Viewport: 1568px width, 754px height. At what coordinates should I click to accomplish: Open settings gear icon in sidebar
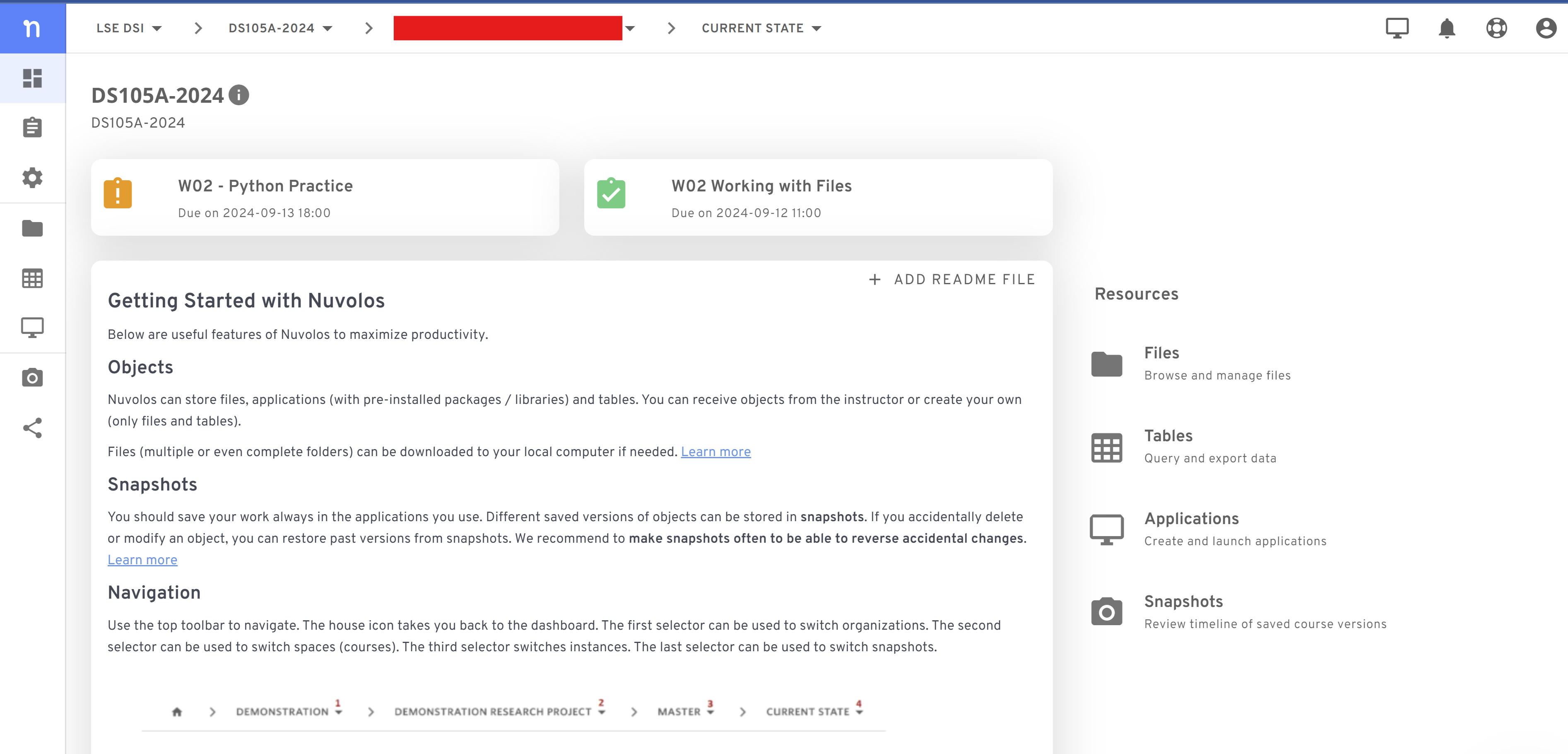[x=31, y=178]
